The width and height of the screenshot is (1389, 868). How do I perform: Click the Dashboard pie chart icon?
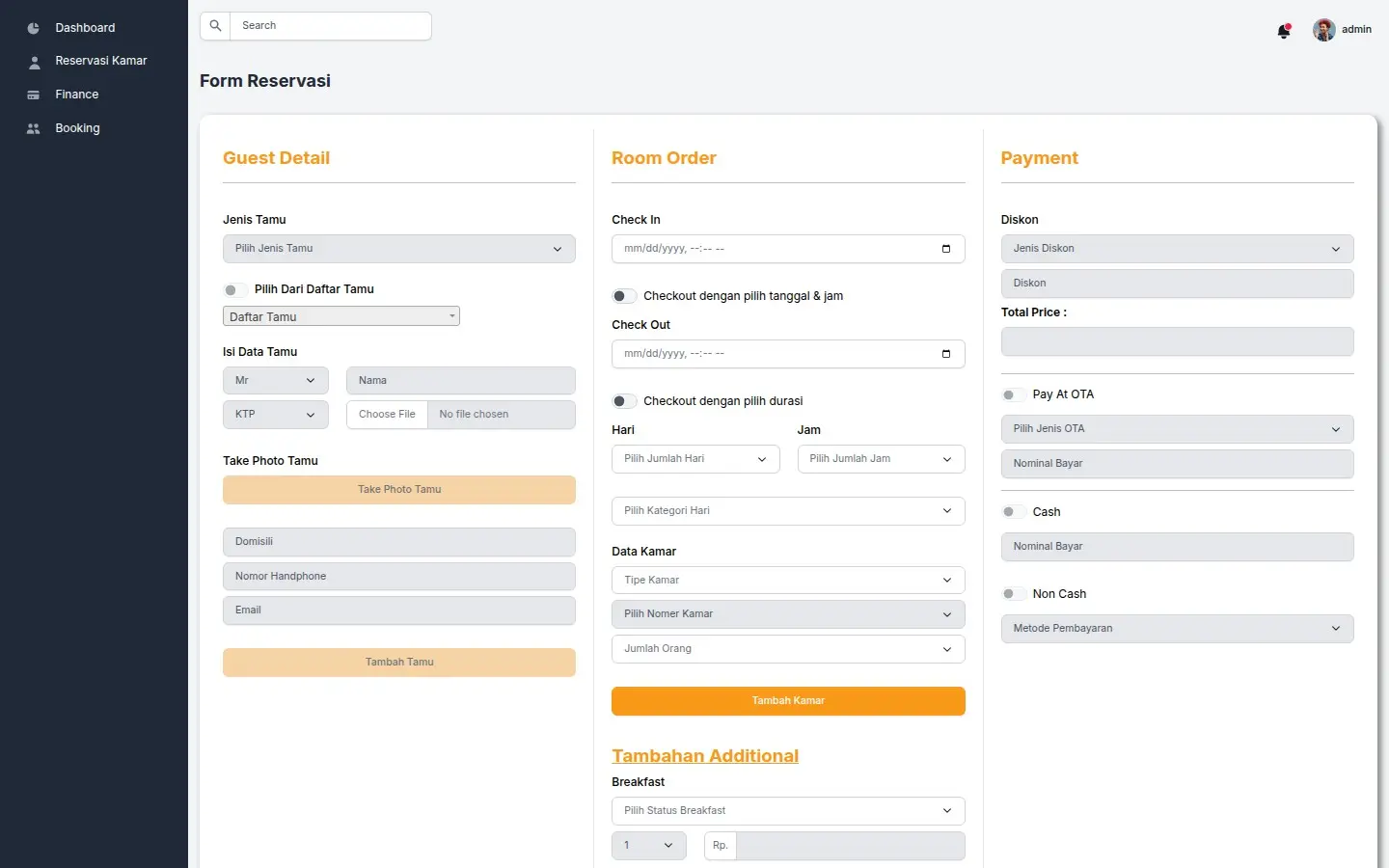pos(34,28)
